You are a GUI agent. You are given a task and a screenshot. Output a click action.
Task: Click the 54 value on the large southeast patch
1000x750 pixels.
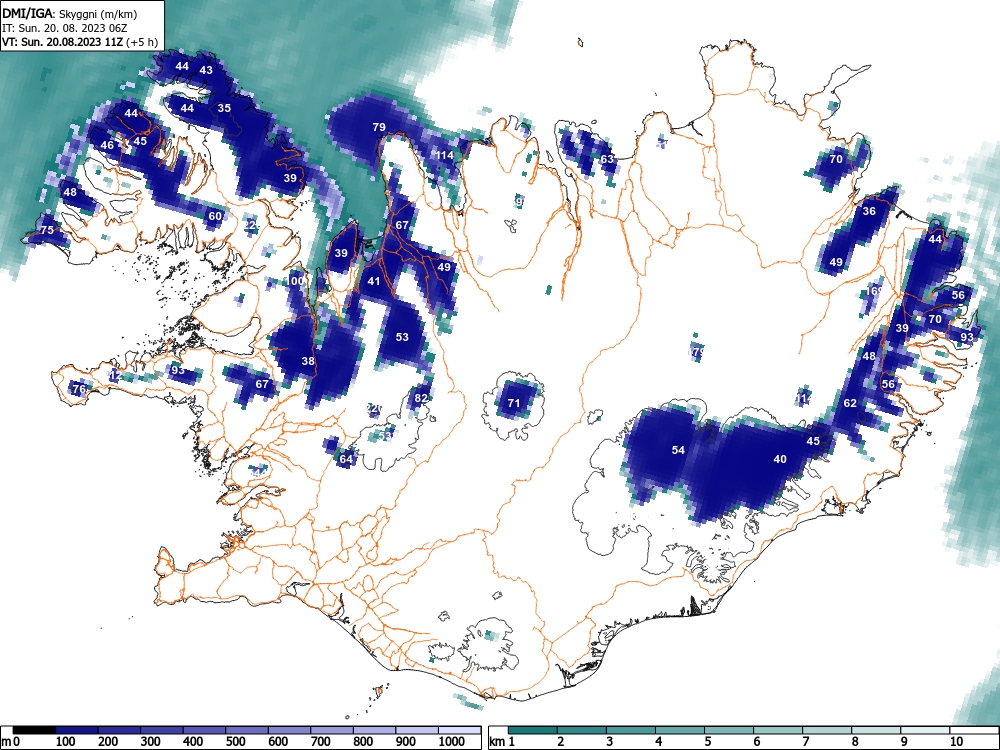coord(678,450)
